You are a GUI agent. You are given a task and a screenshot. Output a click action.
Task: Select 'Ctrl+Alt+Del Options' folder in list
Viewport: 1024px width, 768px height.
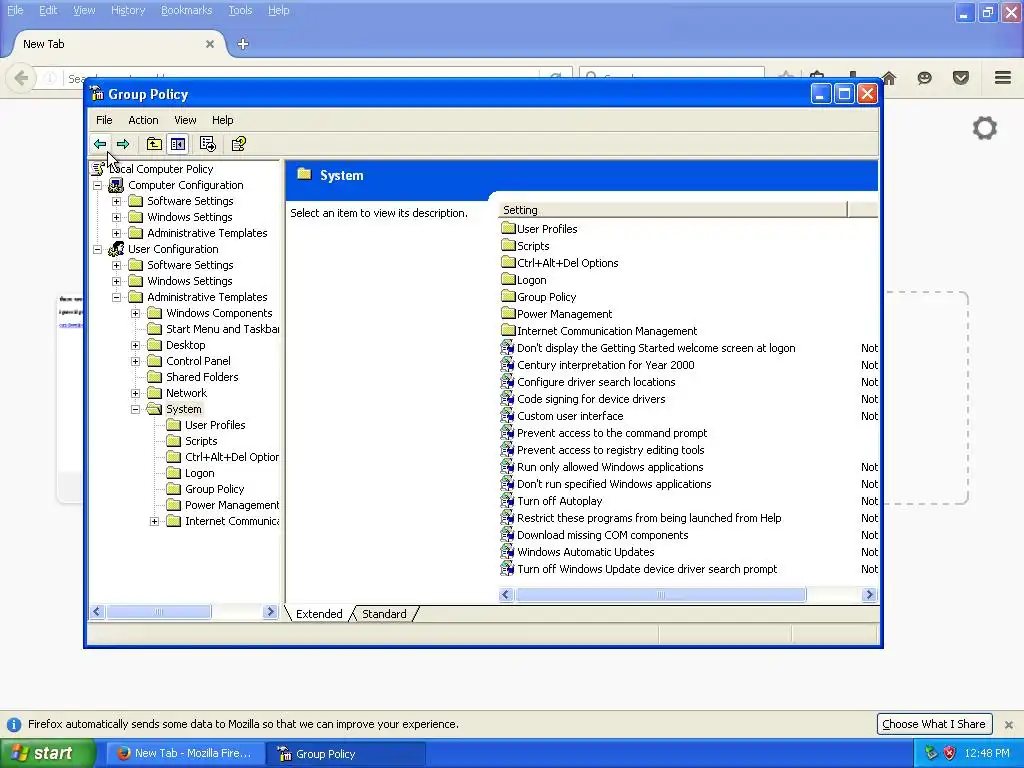point(568,263)
